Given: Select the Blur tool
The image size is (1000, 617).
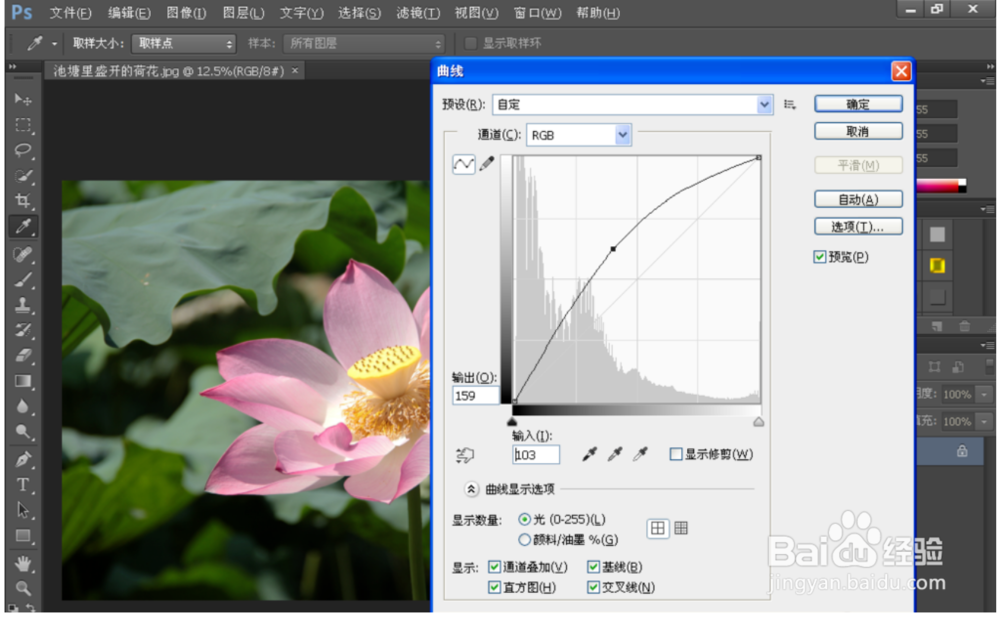Looking at the screenshot, I should 23,406.
